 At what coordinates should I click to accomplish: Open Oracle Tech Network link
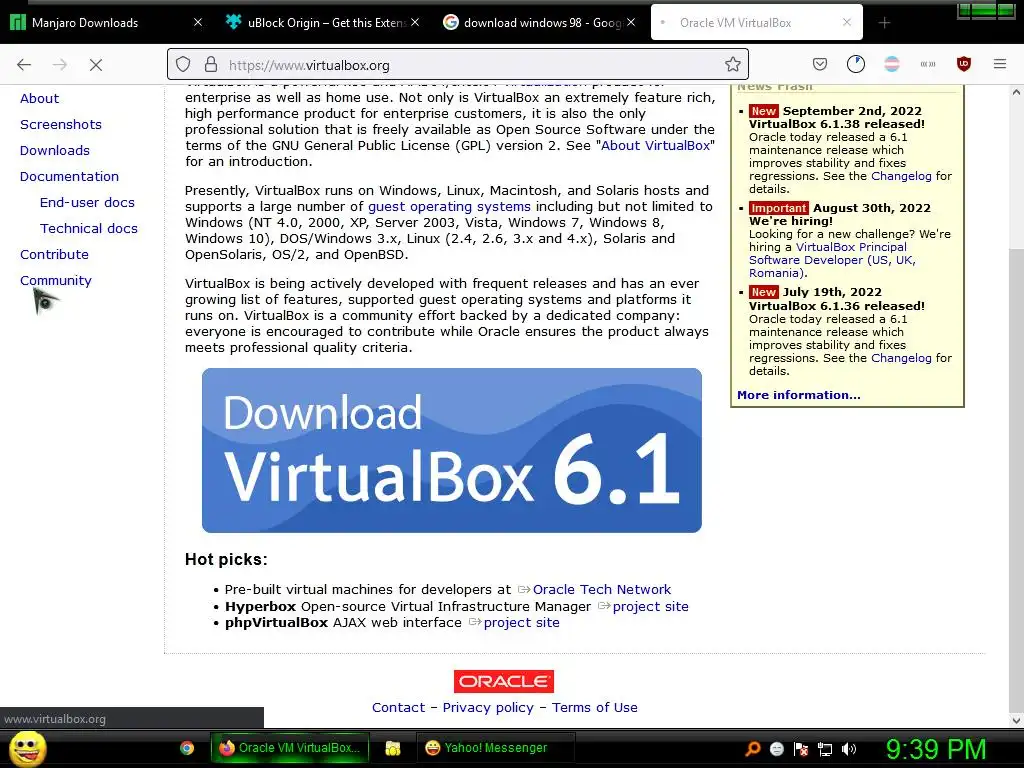click(601, 590)
